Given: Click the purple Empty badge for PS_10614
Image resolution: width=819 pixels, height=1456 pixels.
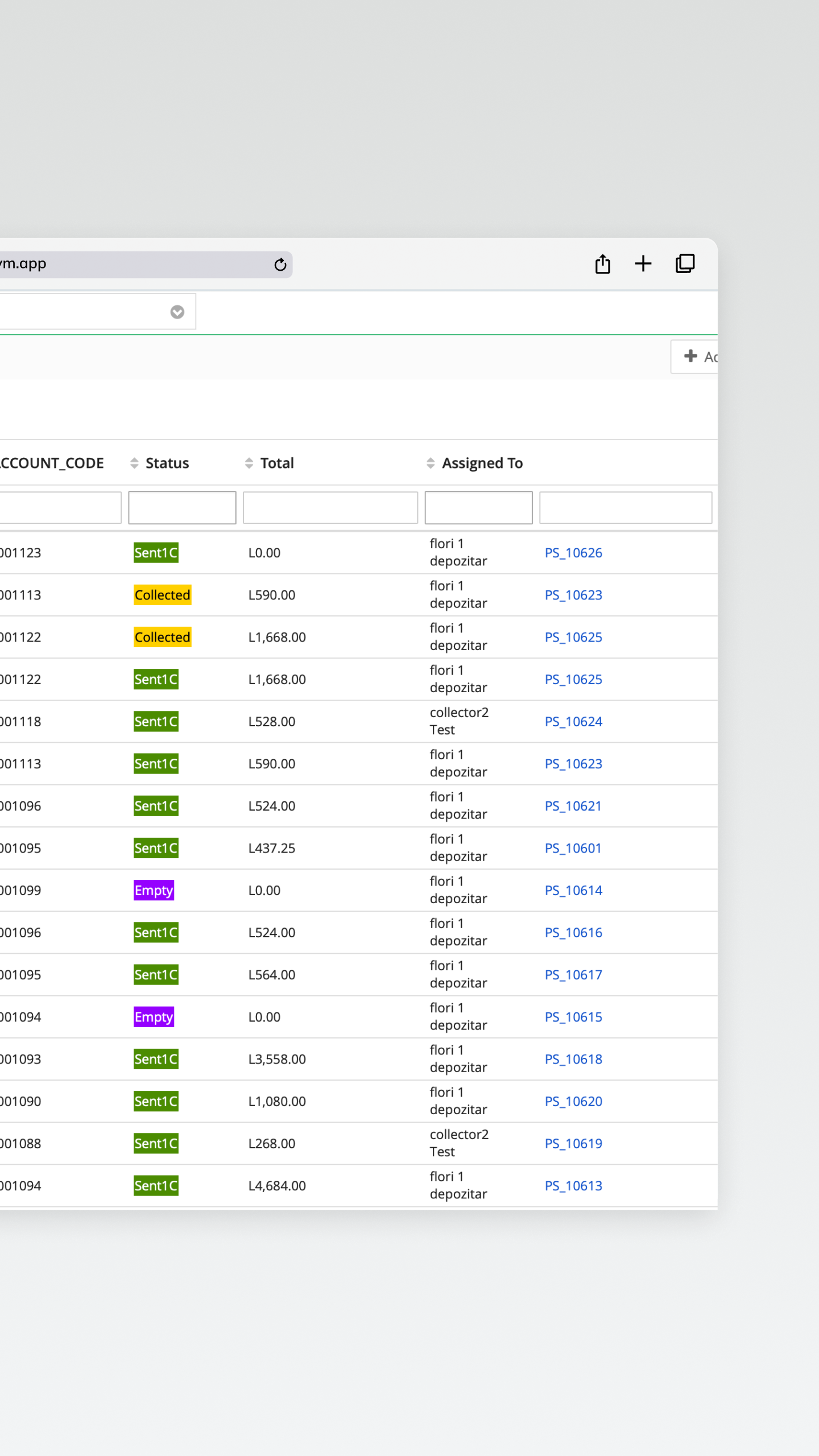Looking at the screenshot, I should click(x=154, y=890).
